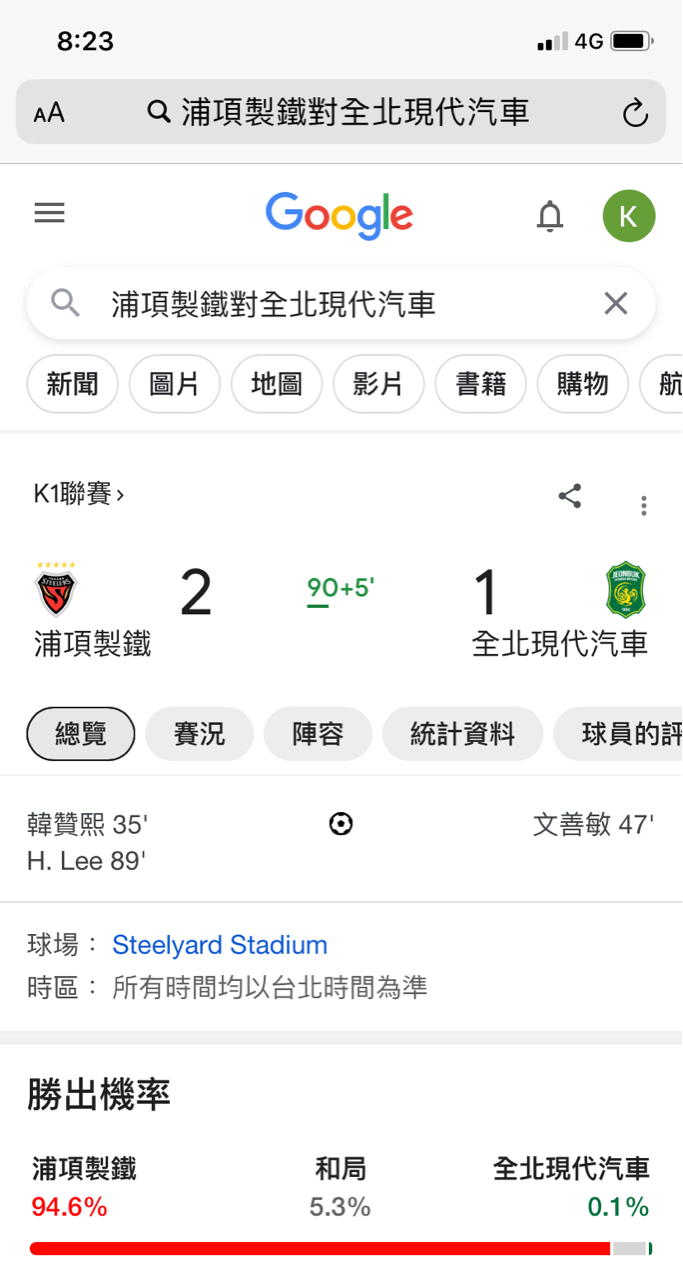The width and height of the screenshot is (683, 1280).
Task: Select the 總覽 overview tab
Action: (80, 734)
